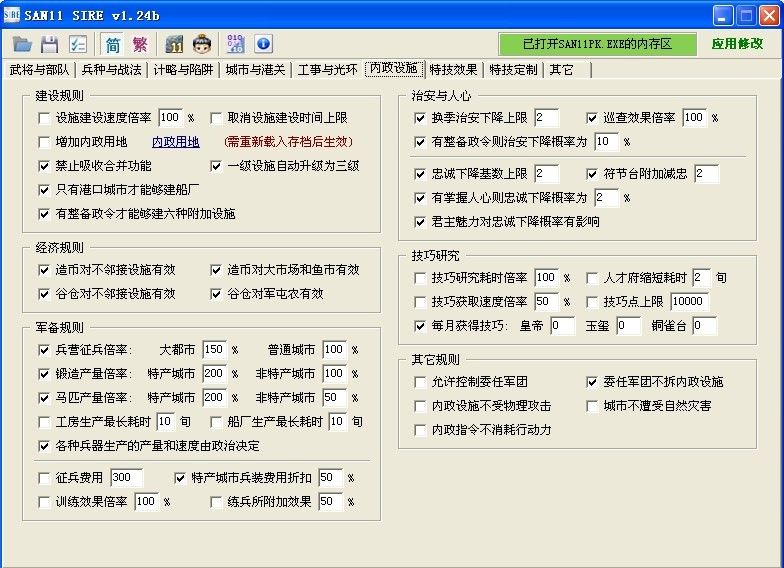Open the 特技效果 tab

click(453, 69)
